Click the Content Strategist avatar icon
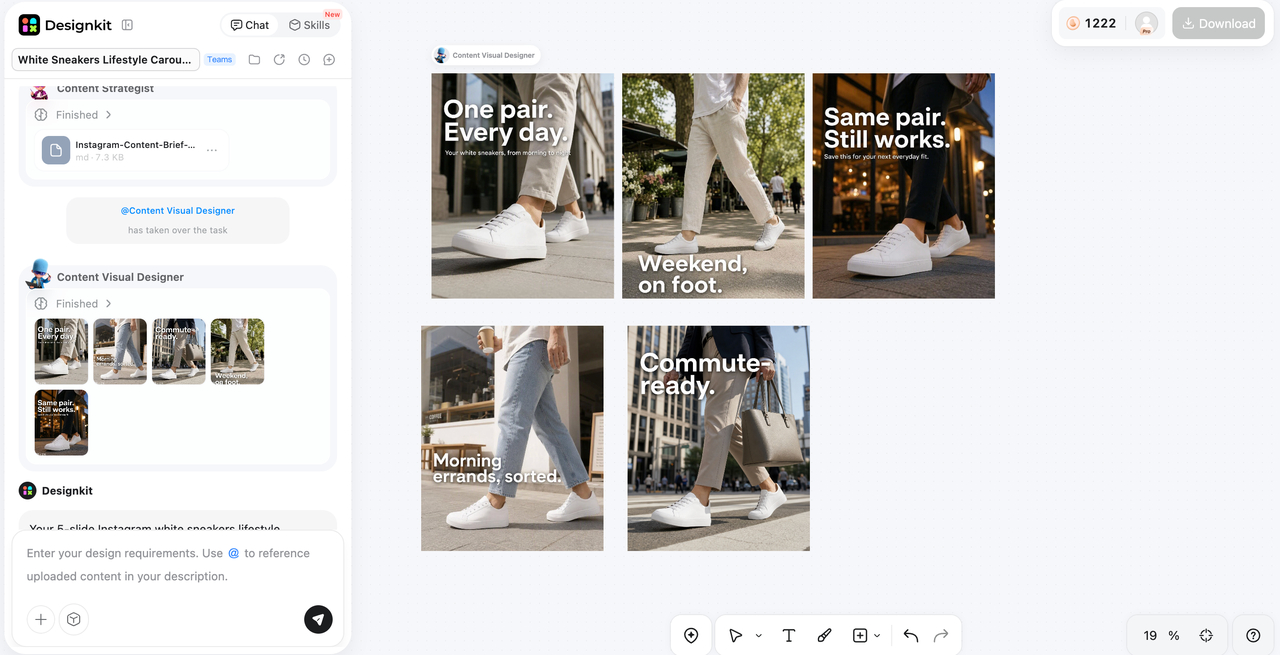Viewport: 1280px width, 655px height. (x=39, y=90)
